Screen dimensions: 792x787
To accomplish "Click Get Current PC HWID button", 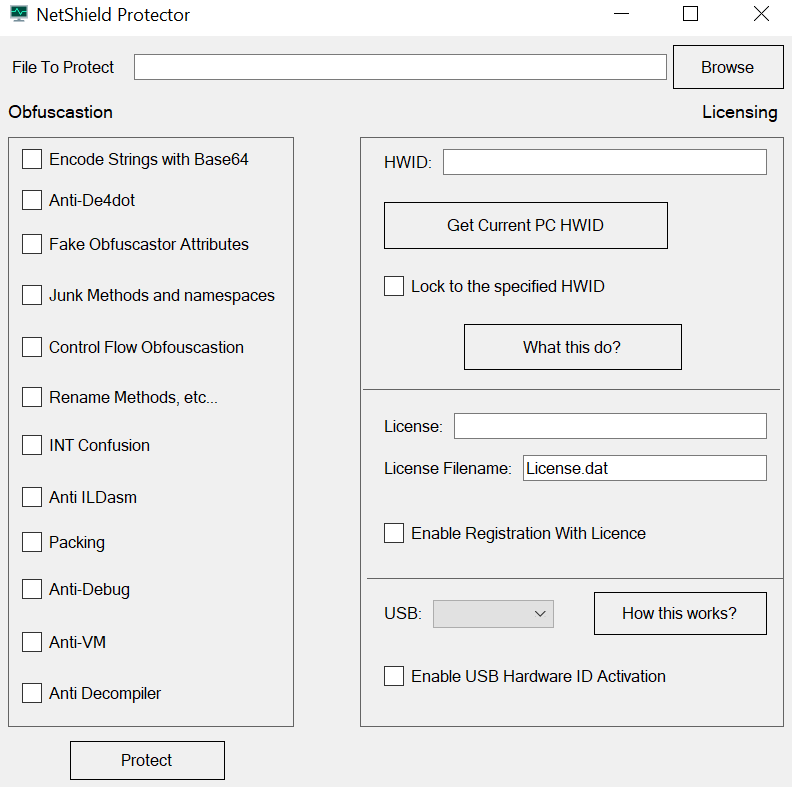I will [x=525, y=225].
